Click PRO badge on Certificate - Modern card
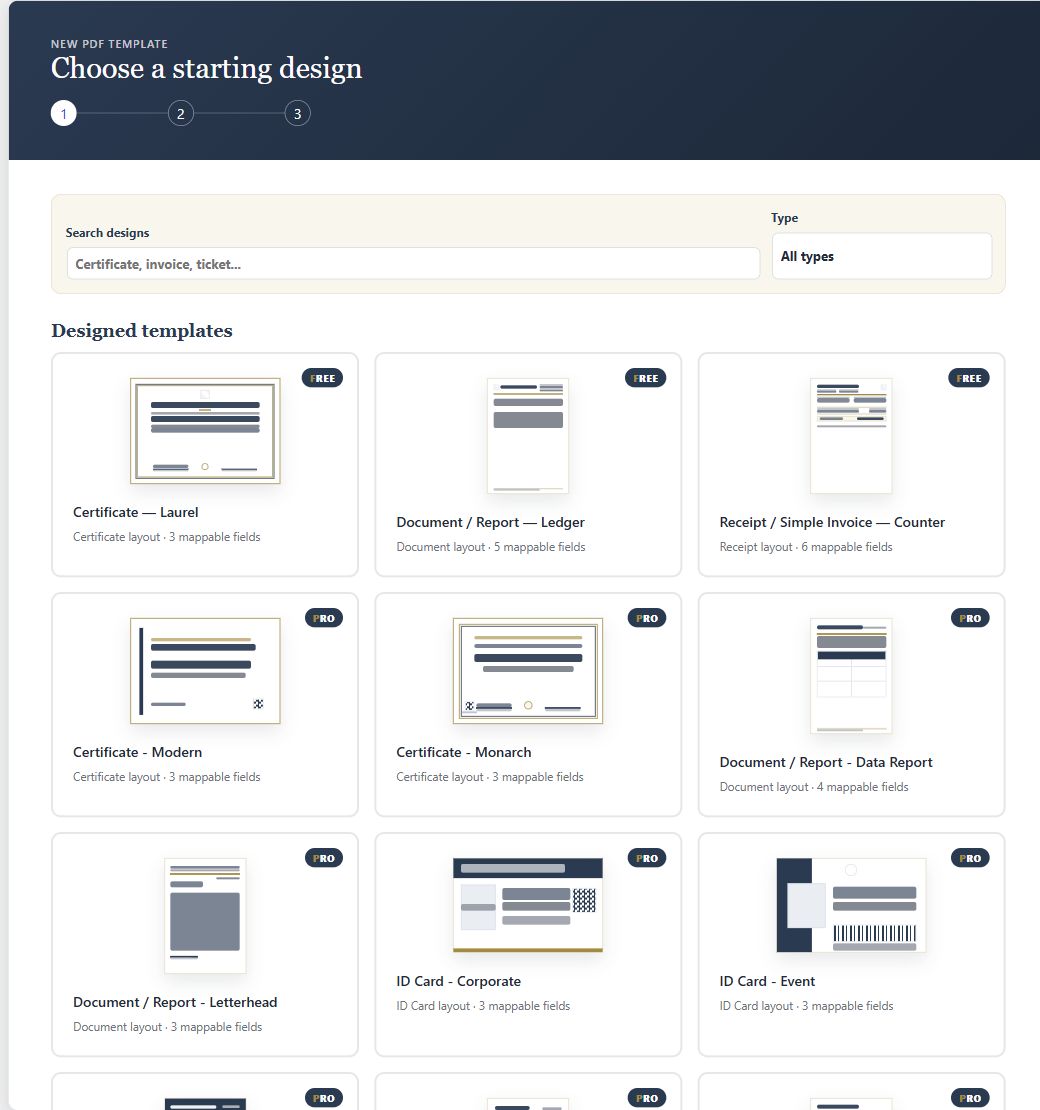 click(324, 618)
